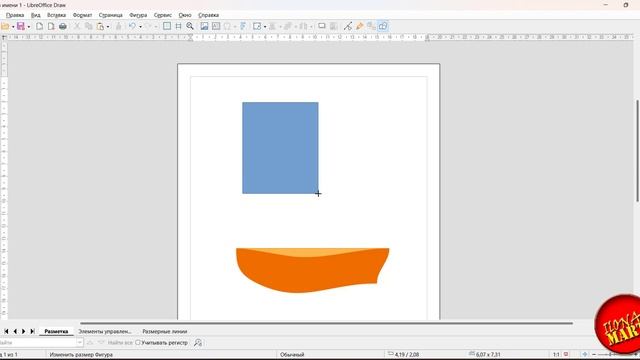Click the Найти все button
This screenshot has width=640, height=360.
[120, 343]
